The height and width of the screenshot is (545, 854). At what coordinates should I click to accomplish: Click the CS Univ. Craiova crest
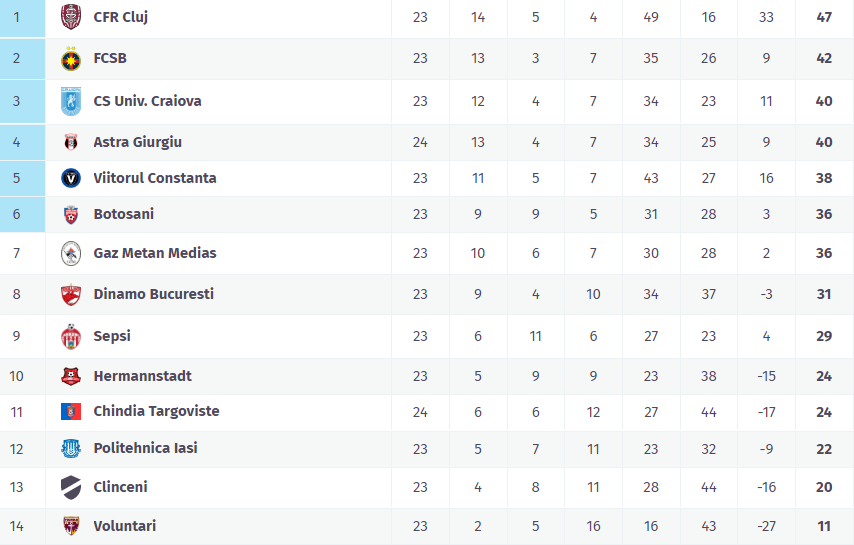[71, 101]
